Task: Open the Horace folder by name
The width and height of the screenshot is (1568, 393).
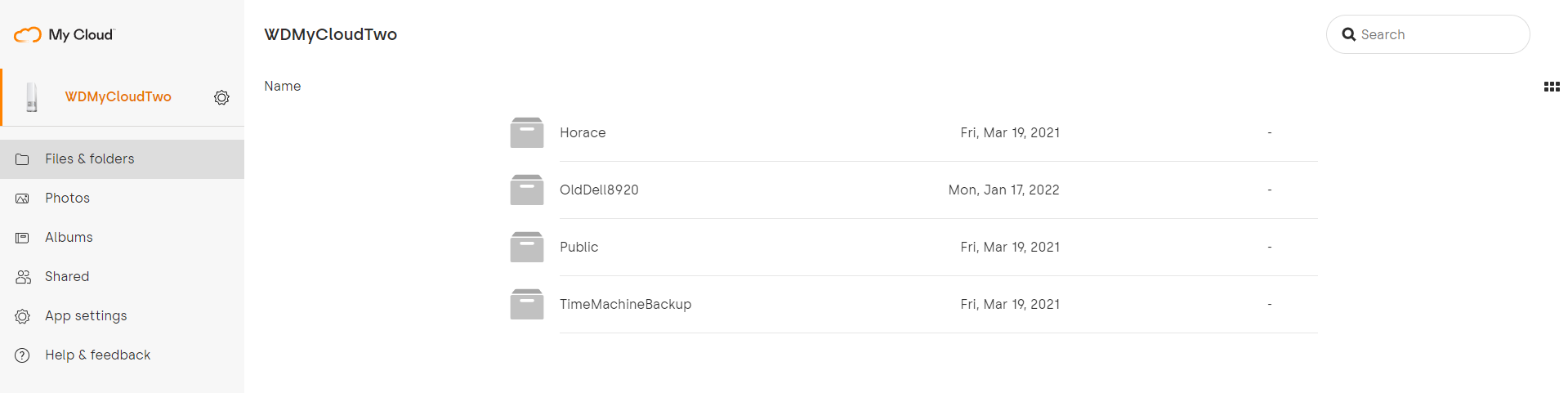Action: point(583,132)
